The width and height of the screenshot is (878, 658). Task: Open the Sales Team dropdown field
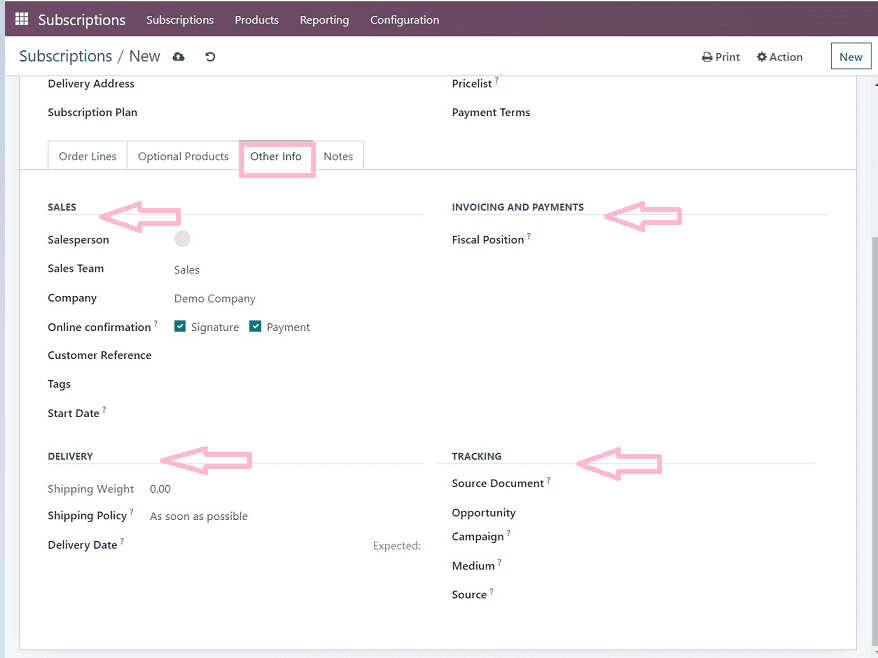pos(290,270)
